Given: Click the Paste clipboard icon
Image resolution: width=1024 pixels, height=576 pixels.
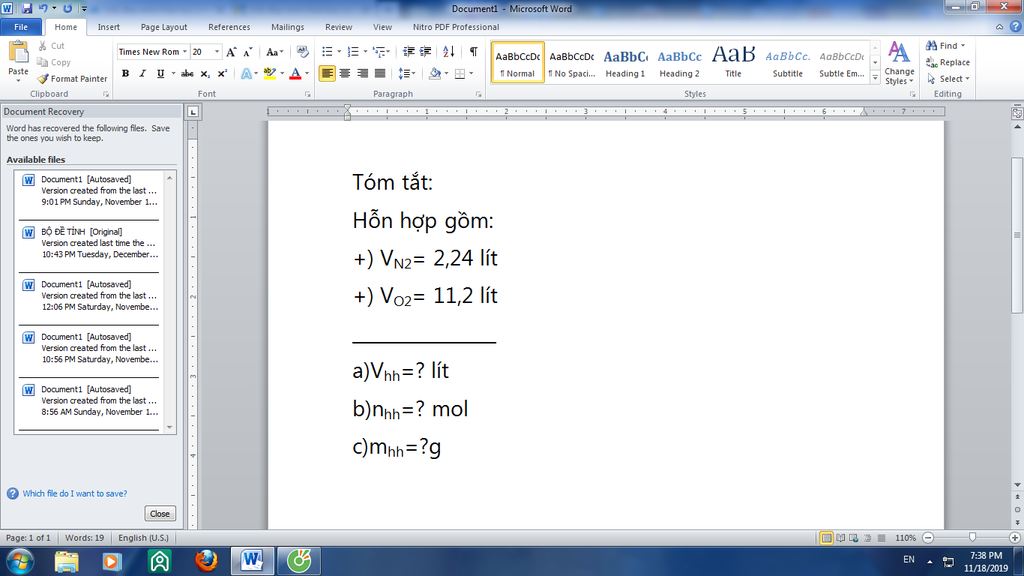Looking at the screenshot, I should coord(18,53).
